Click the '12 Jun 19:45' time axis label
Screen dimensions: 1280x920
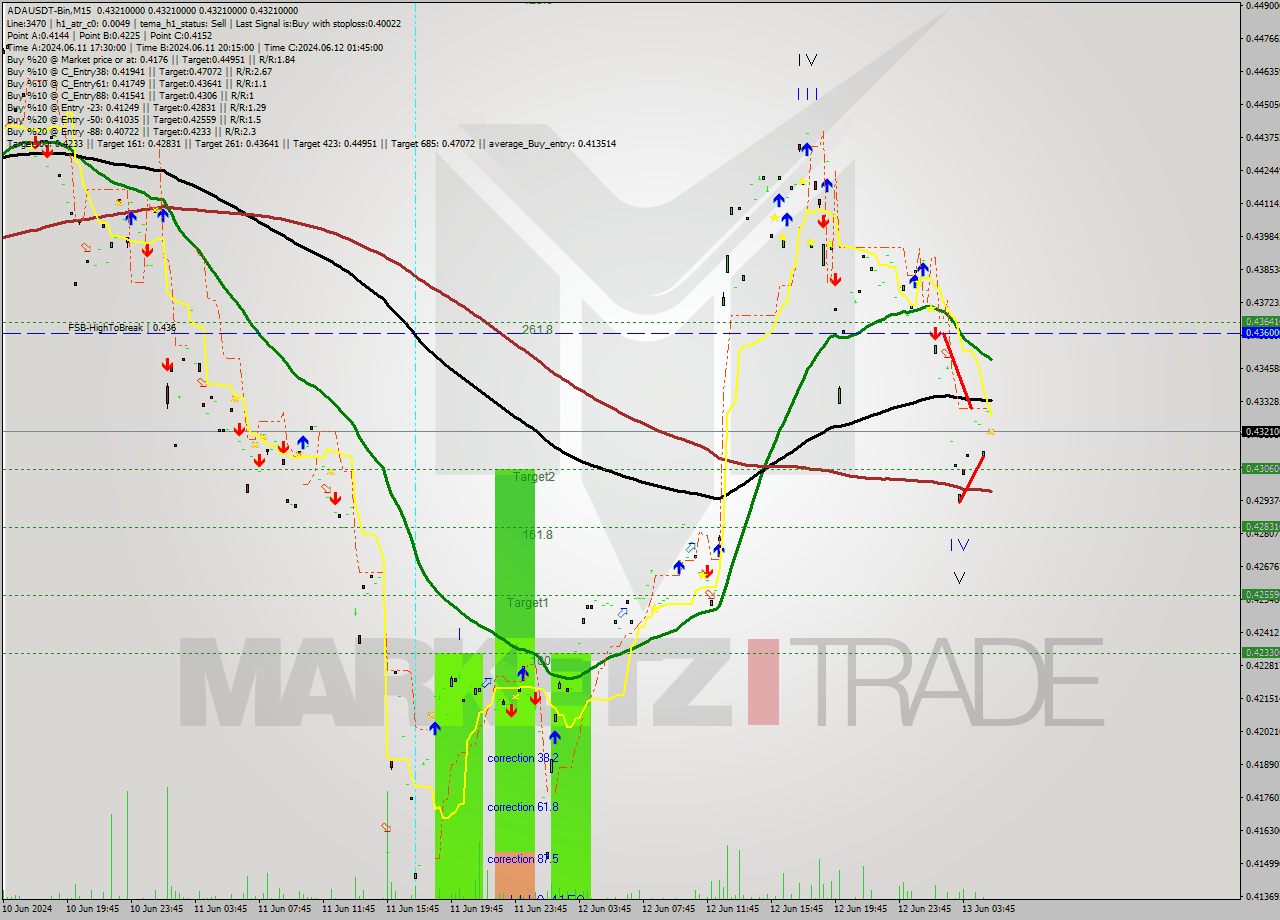[861, 910]
